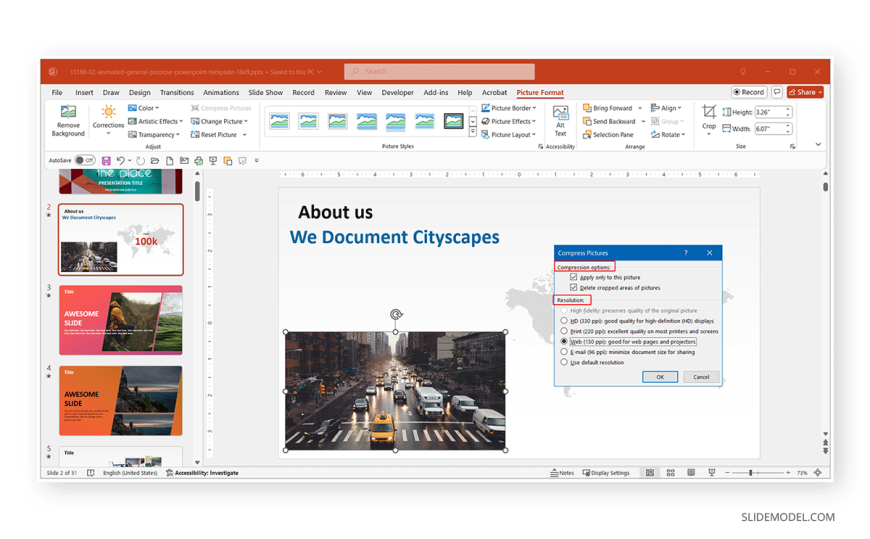Switch to Slide Sorter view
Viewport: 870px width, 539px height.
(670, 473)
